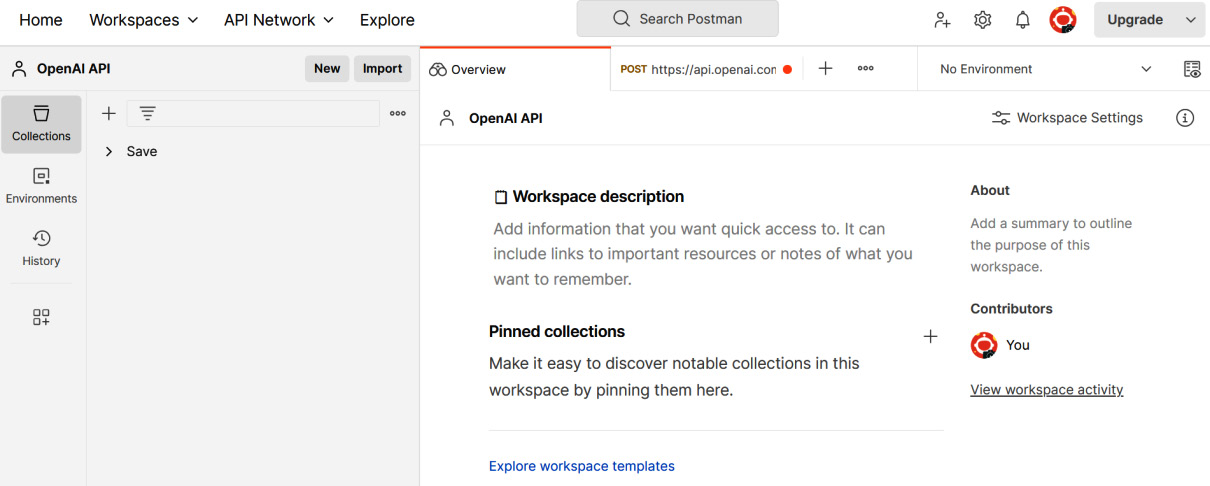Click the Workspace description placeholder text

click(x=703, y=254)
